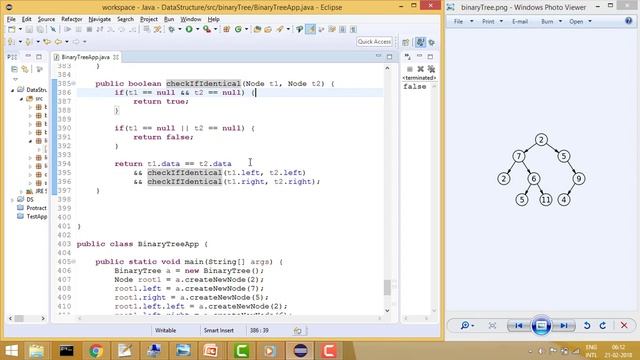The height and width of the screenshot is (360, 640).
Task: Click the Save icon in Eclipse toolbar
Action: pos(29,29)
